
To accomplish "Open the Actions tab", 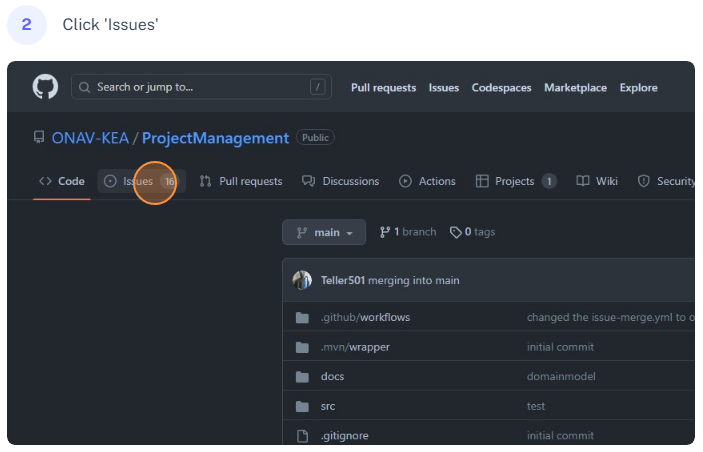I will pyautogui.click(x=427, y=181).
